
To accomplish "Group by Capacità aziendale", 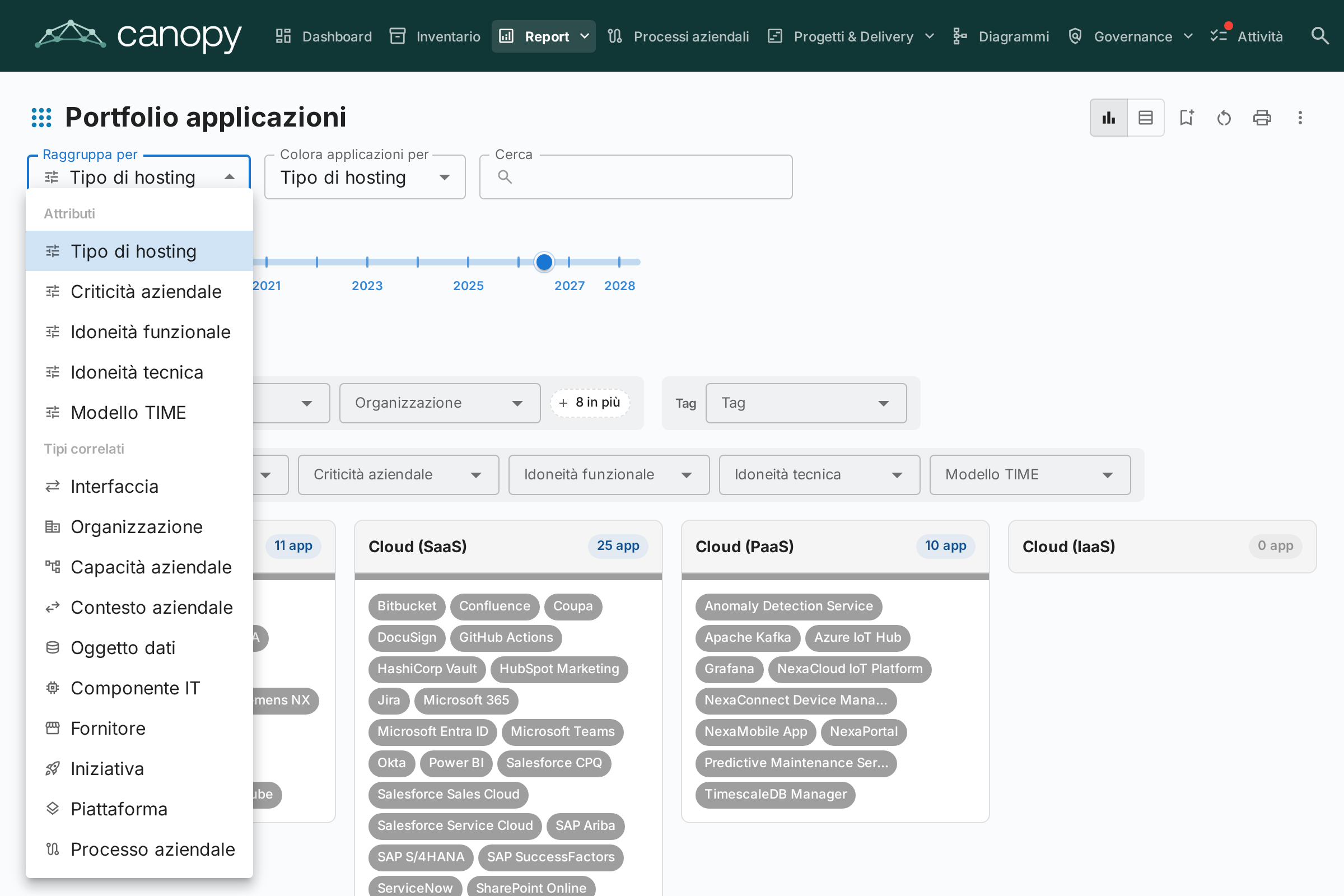I will click(x=139, y=567).
